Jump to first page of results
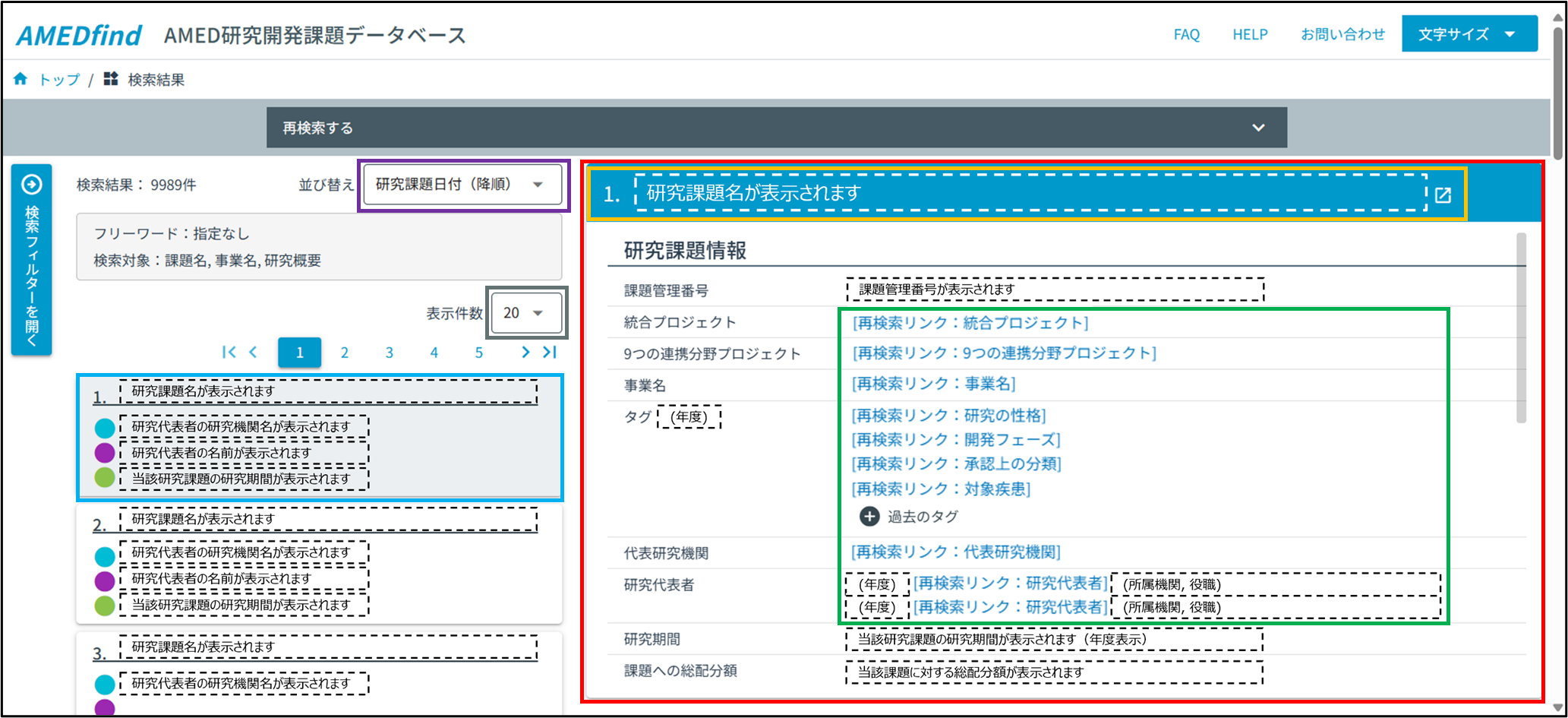The image size is (1568, 718). click(x=229, y=352)
